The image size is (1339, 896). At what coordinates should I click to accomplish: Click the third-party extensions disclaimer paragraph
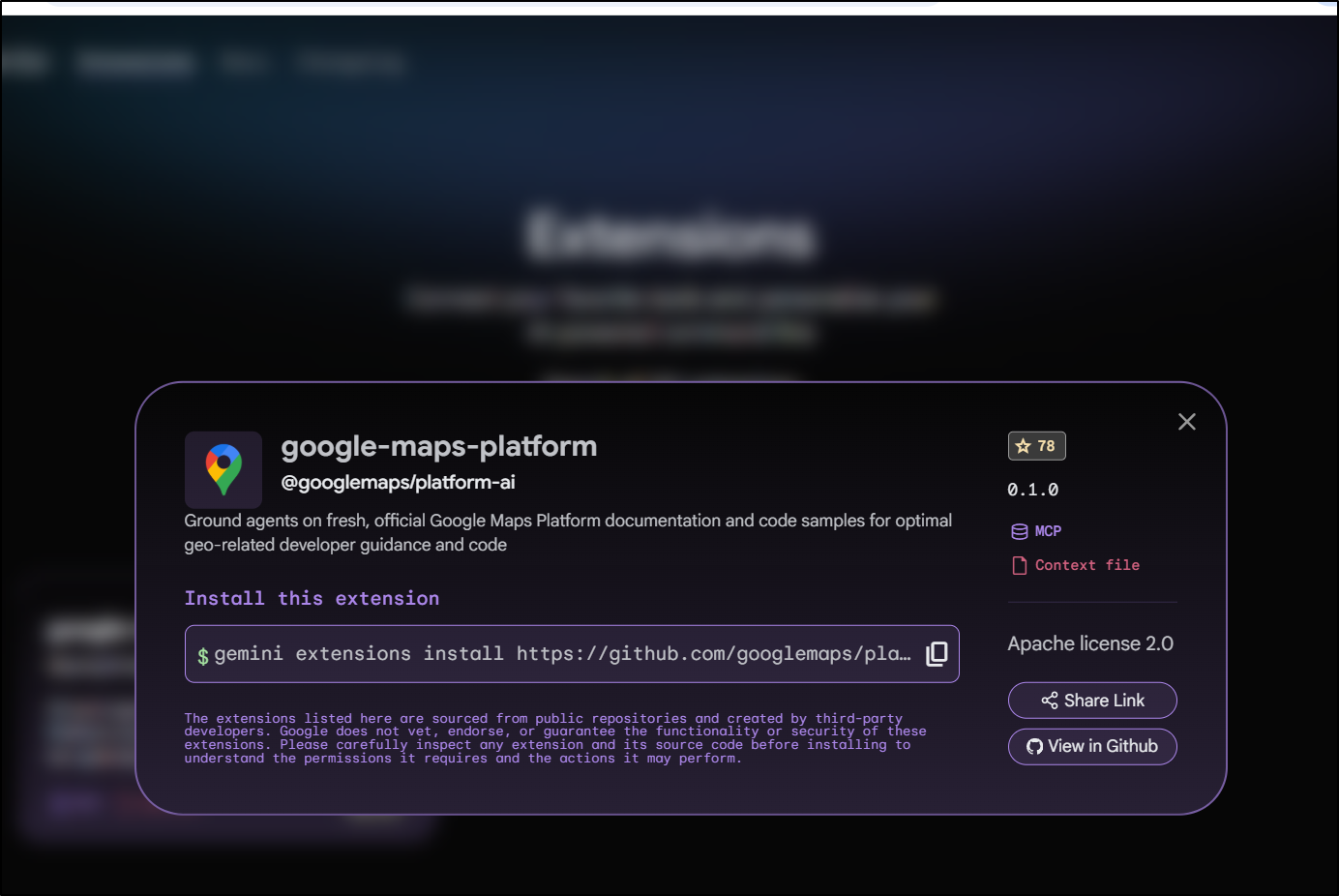(x=554, y=738)
